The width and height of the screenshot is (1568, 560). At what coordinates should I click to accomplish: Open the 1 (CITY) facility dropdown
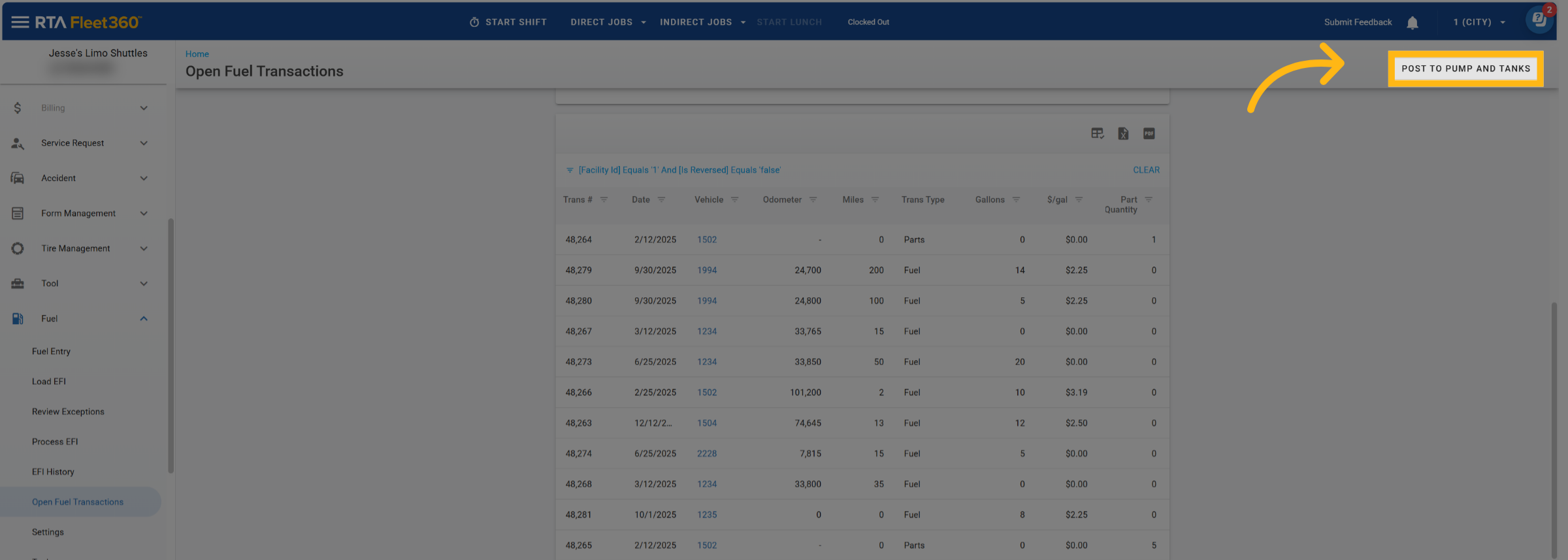(1479, 22)
